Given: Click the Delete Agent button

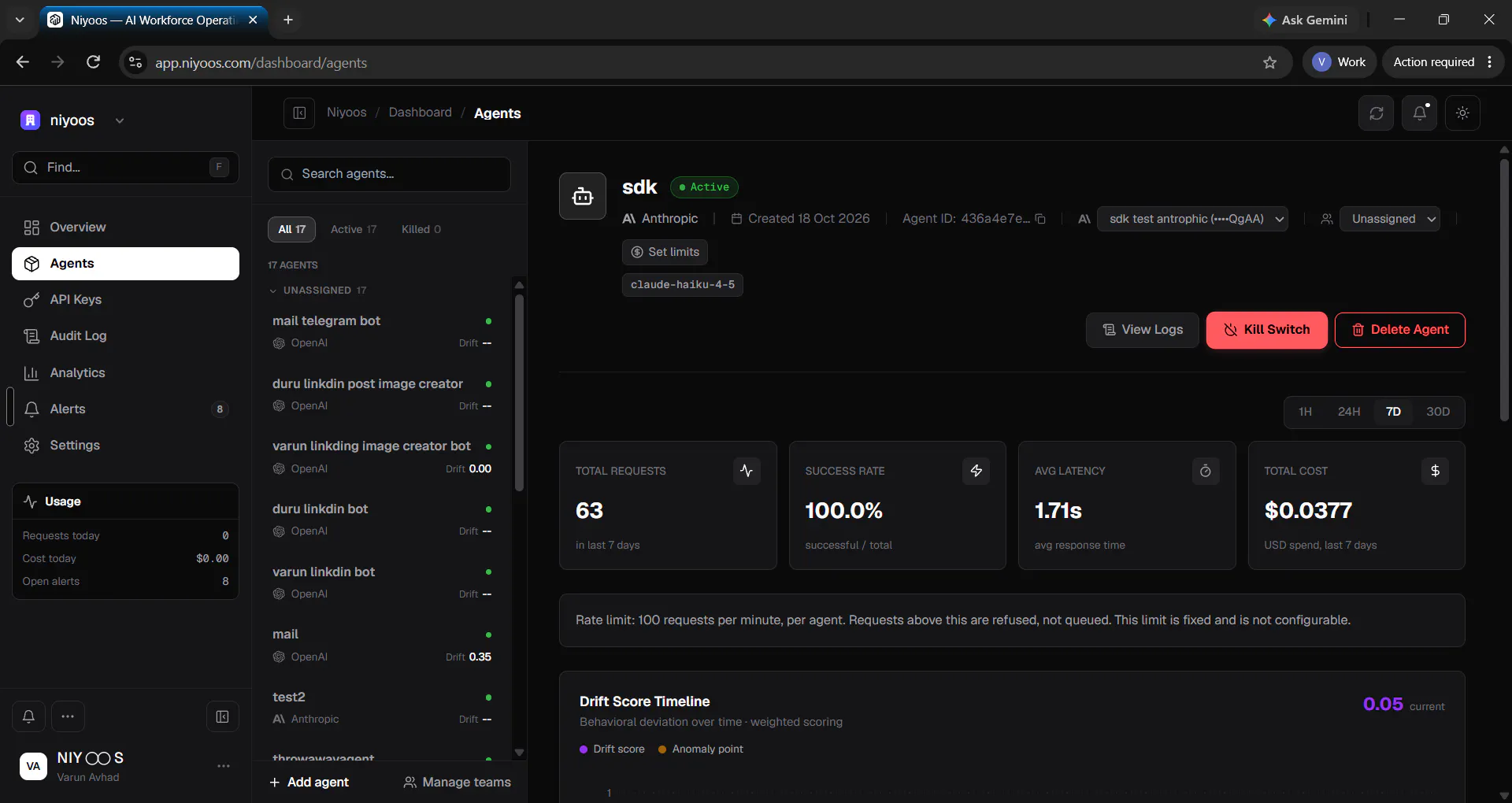Looking at the screenshot, I should click(1399, 330).
